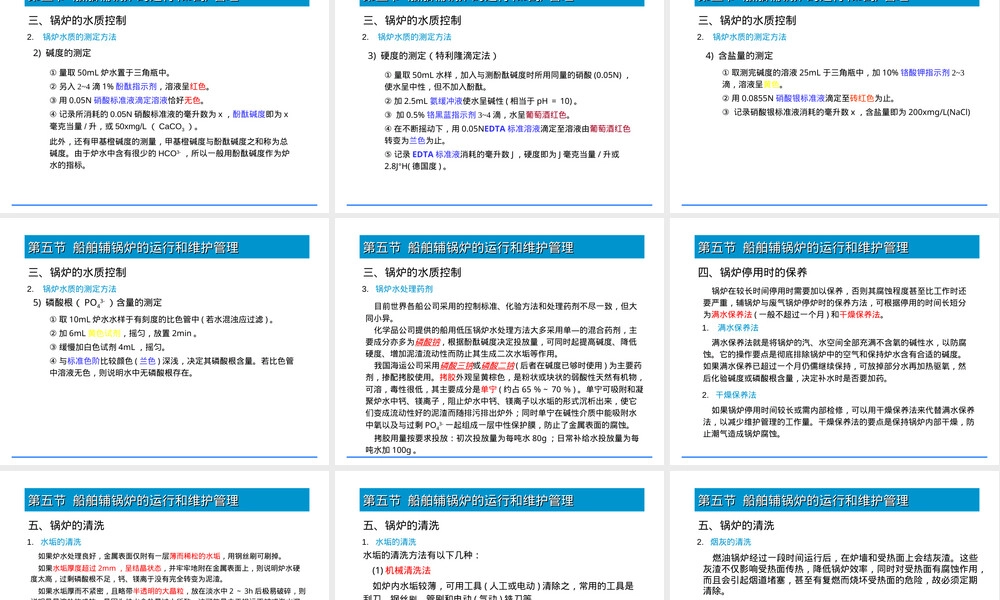This screenshot has height=600, width=1000.
Task: Click red underlined term "磷酸三钠"
Action: click(x=457, y=365)
